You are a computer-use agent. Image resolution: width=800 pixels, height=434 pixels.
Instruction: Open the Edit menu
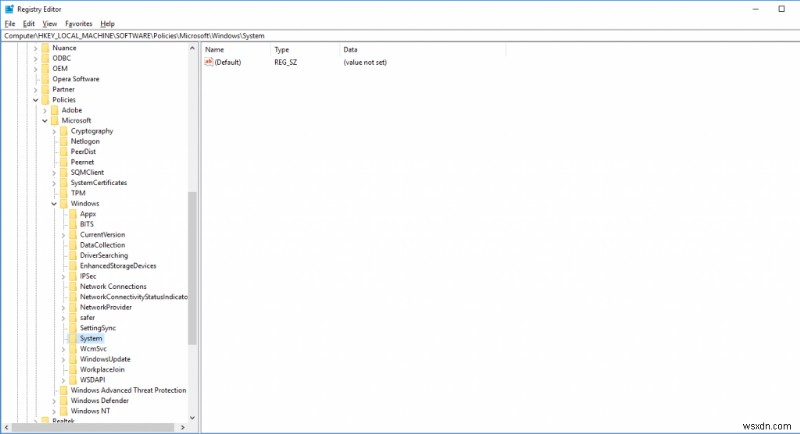pos(29,23)
